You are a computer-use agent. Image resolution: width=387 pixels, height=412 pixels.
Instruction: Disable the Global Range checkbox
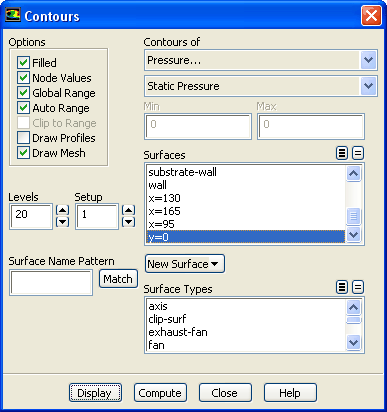click(x=23, y=93)
